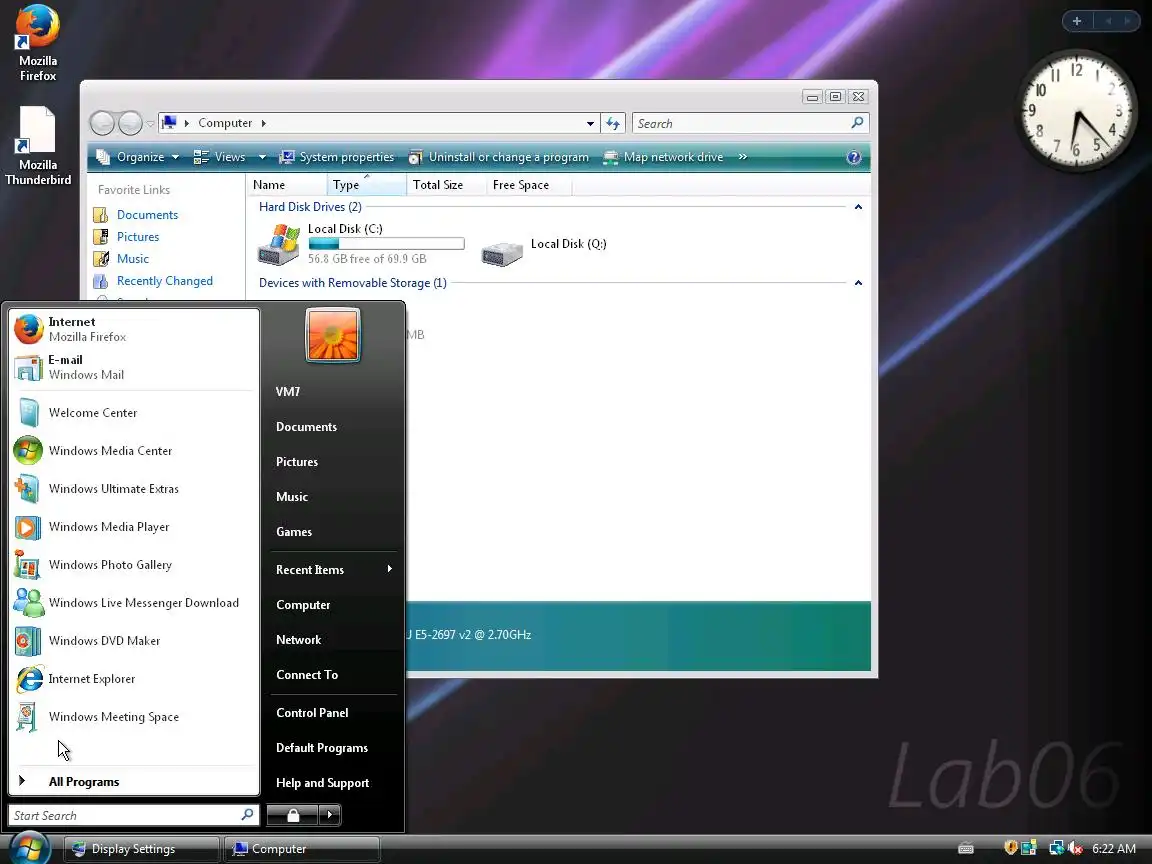Screen dimensions: 1152x864
Task: Open Pictures favorite link in Explorer
Action: click(x=137, y=237)
